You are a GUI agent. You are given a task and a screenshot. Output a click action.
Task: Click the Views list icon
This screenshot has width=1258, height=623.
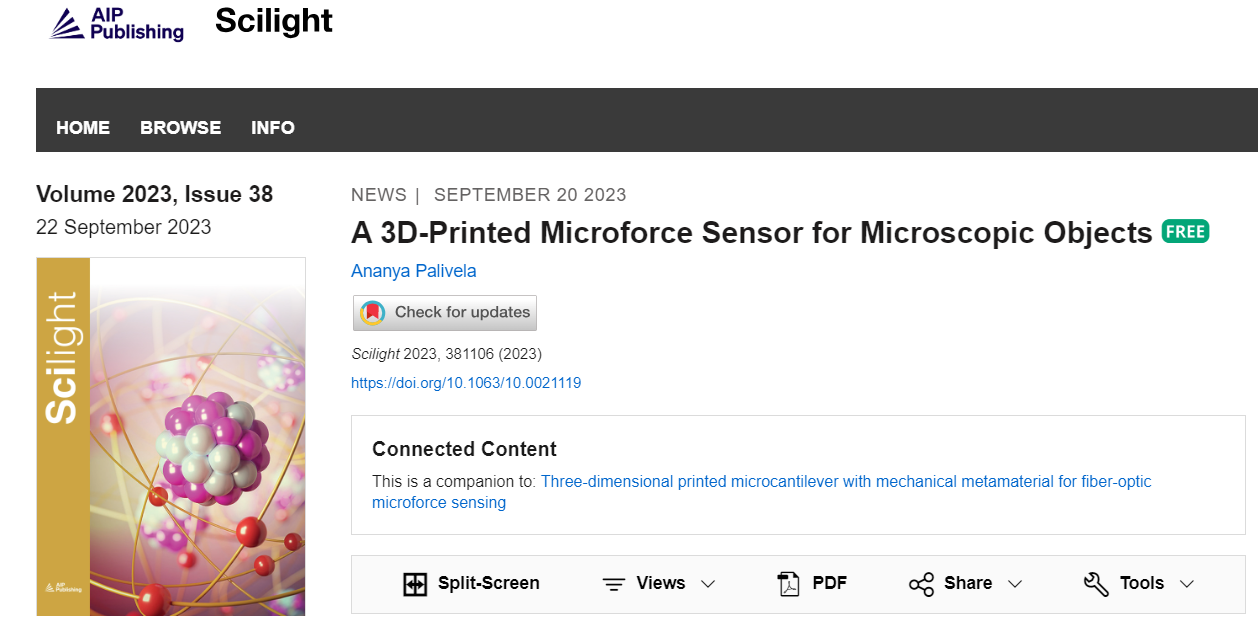click(614, 584)
